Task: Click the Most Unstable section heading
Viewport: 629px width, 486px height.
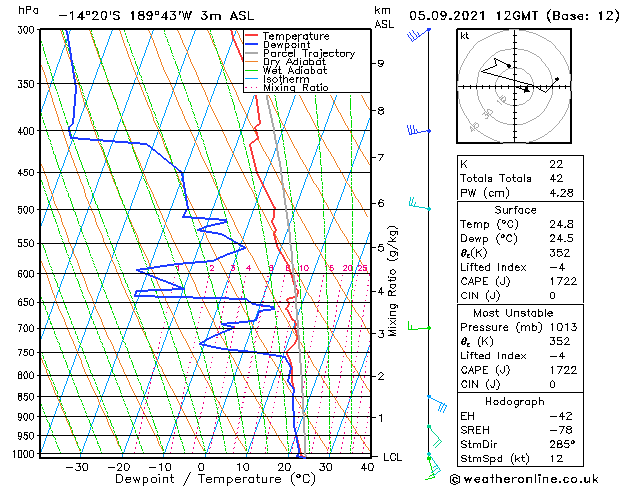Action: [513, 313]
